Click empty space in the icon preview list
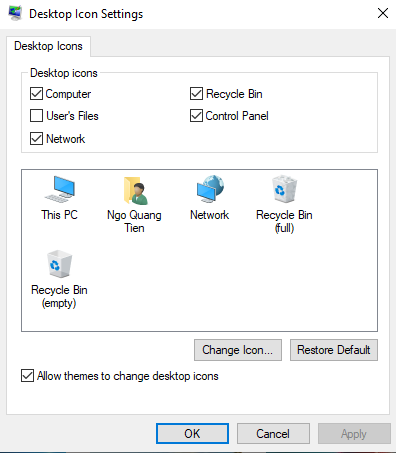The width and height of the screenshot is (396, 453). click(x=233, y=283)
